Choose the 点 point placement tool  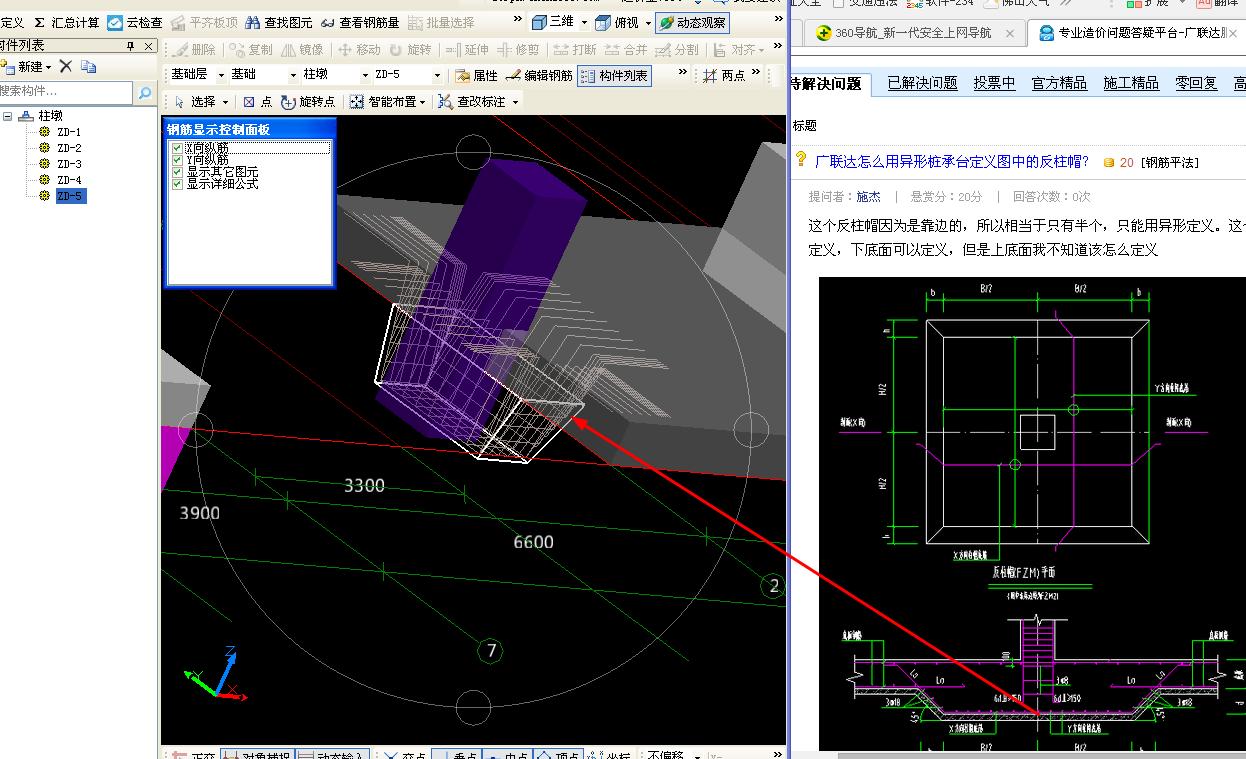[x=257, y=102]
